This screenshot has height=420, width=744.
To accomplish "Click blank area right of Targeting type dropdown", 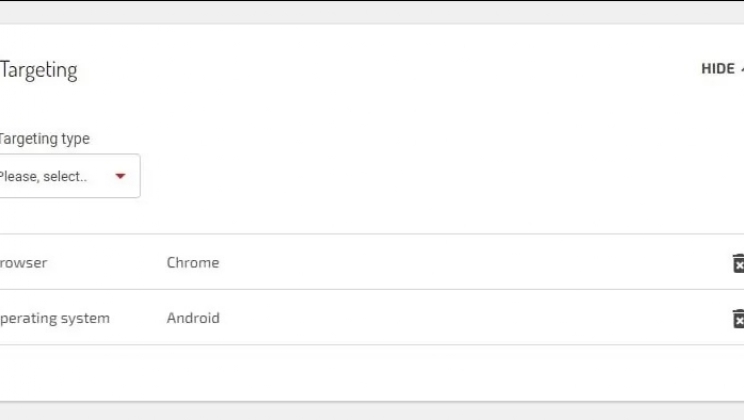I will [400, 176].
